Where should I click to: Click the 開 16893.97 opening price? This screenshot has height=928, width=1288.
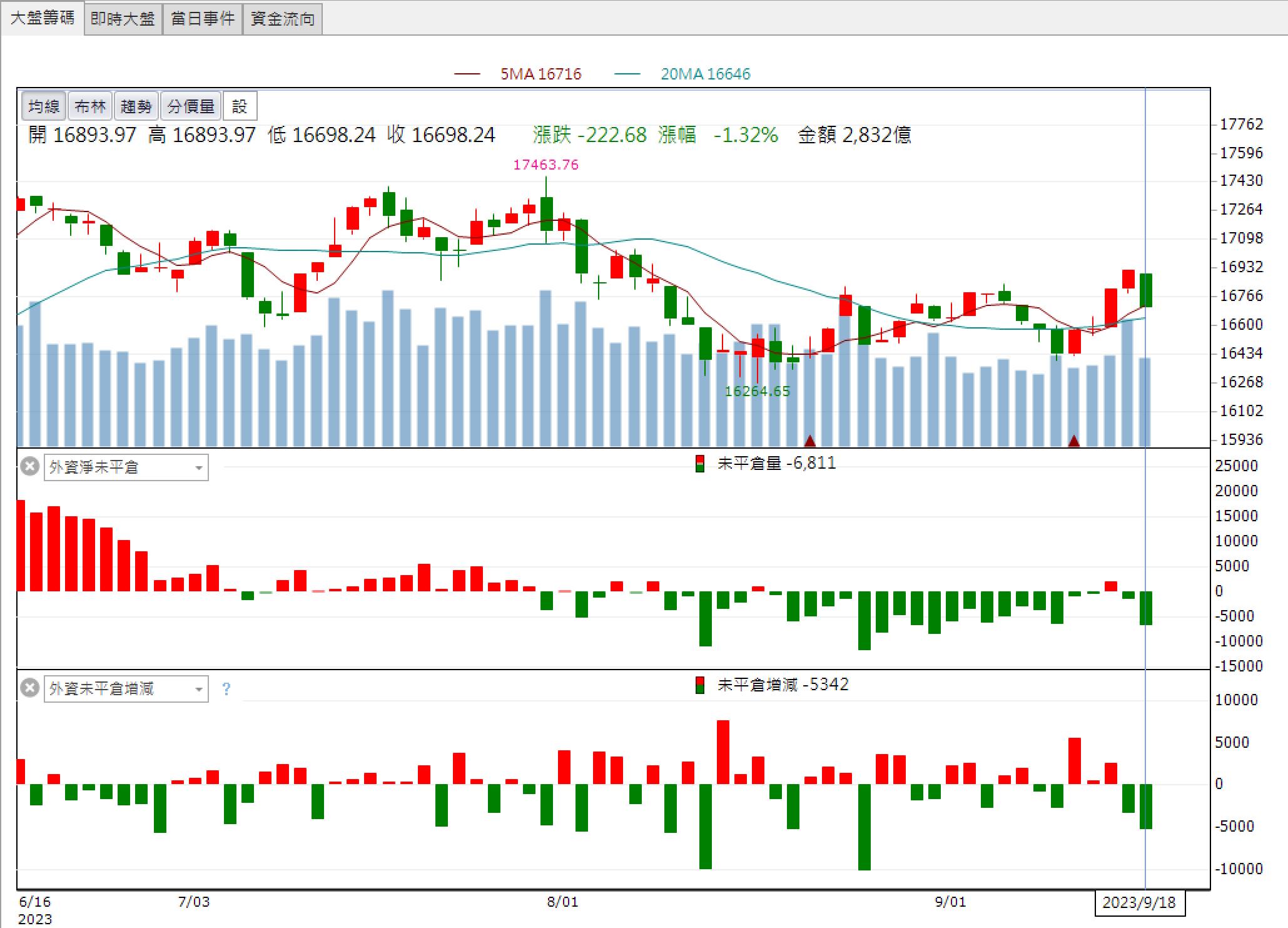[82, 135]
